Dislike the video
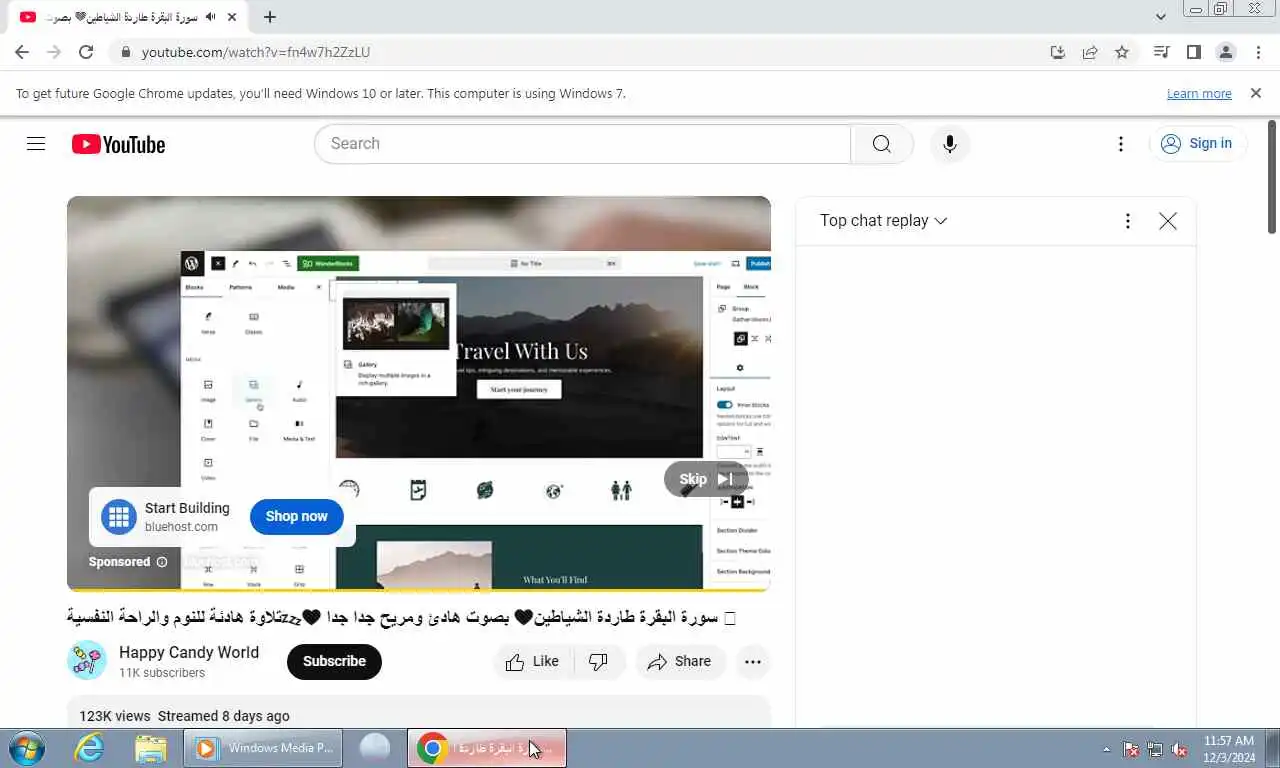 (599, 662)
